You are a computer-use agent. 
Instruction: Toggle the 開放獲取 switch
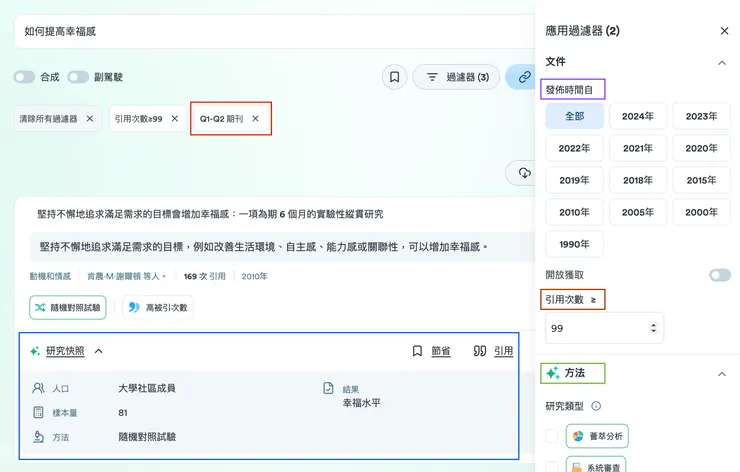click(x=720, y=275)
